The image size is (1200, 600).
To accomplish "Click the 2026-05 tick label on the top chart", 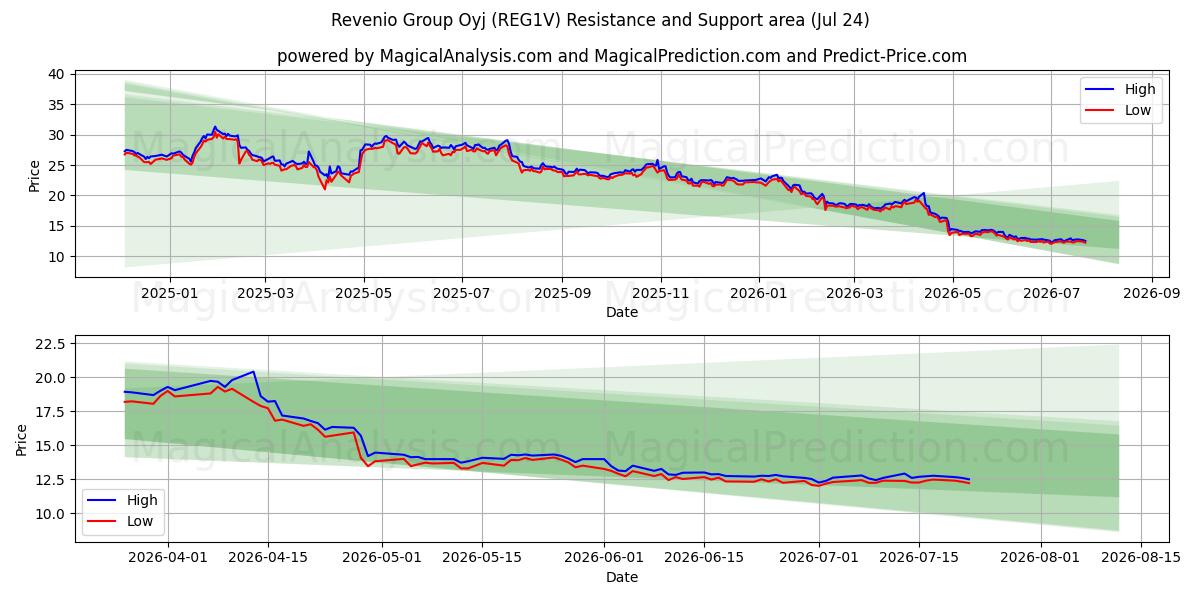I will tap(952, 294).
